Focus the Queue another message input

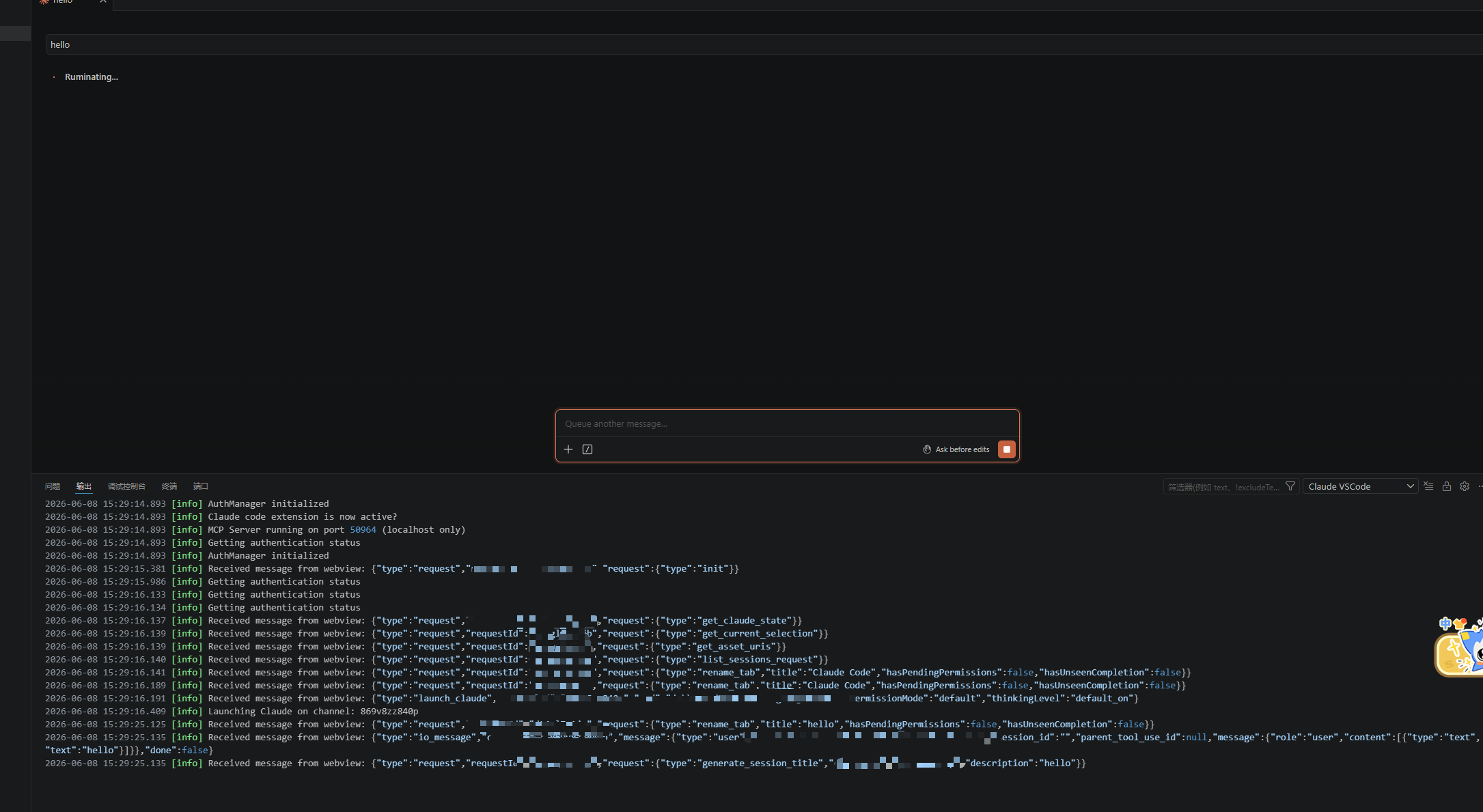pyautogui.click(x=787, y=423)
